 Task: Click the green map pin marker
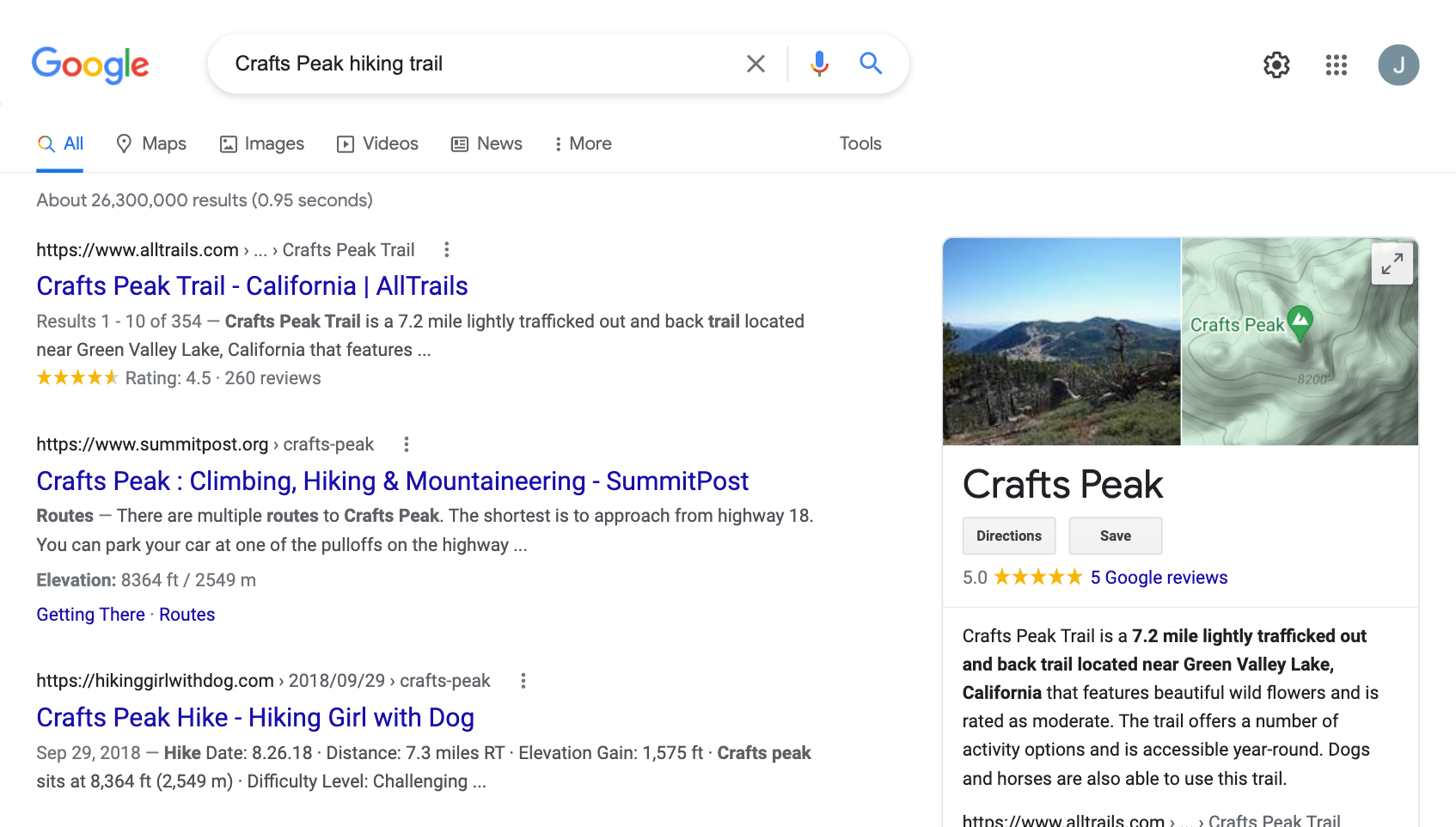tap(1300, 323)
